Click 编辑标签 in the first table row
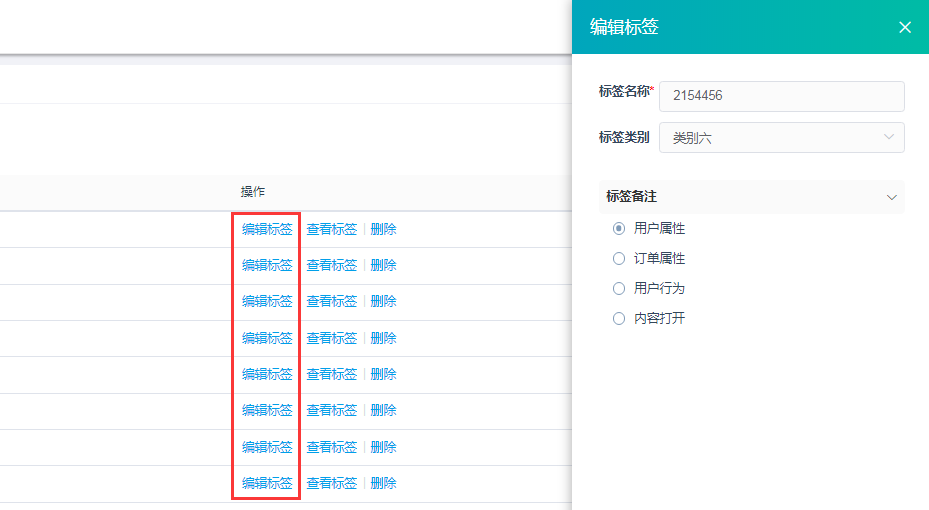Screen dimensions: 929x510 tap(267, 229)
